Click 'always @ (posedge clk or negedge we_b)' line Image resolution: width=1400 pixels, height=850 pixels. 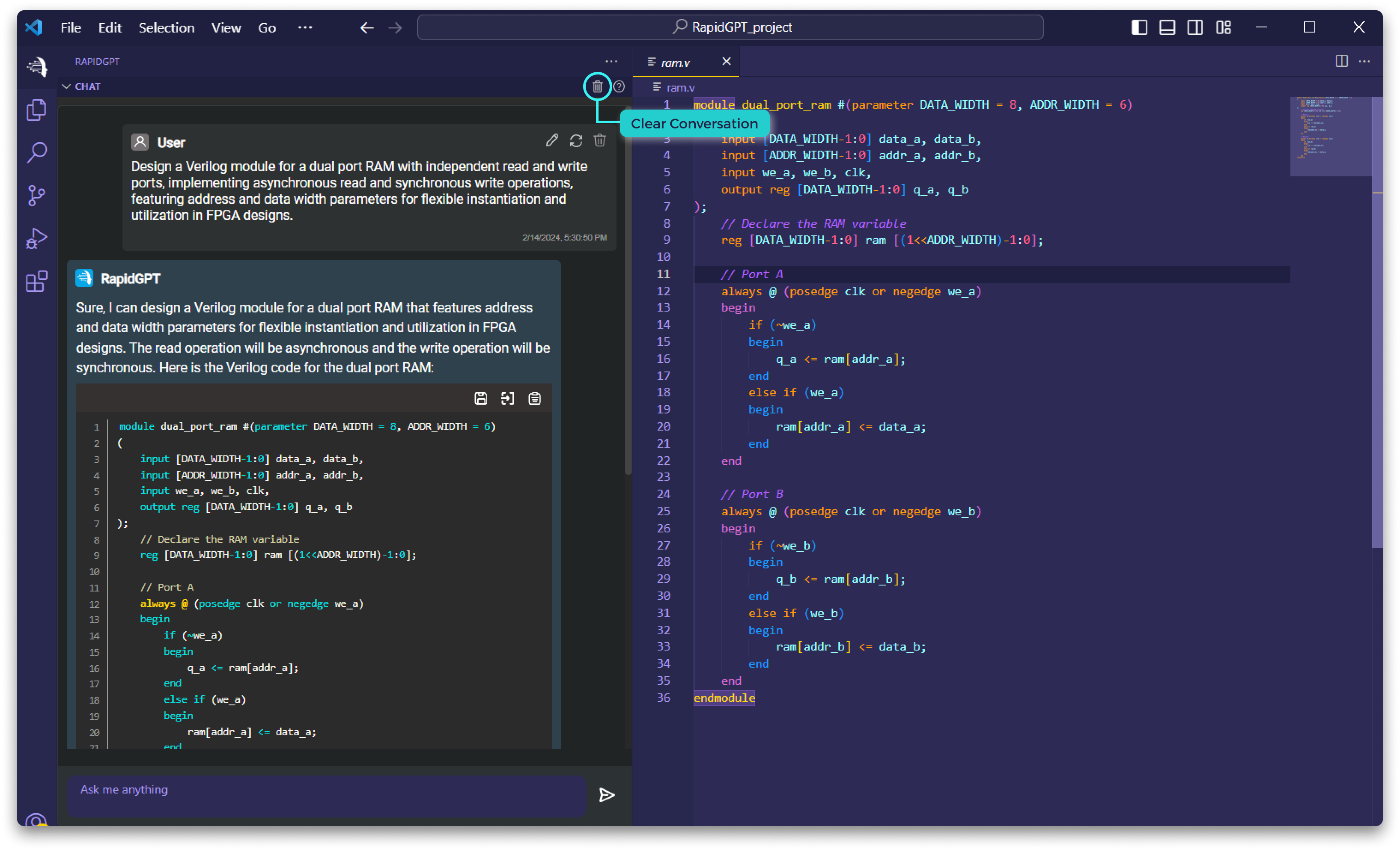click(851, 511)
